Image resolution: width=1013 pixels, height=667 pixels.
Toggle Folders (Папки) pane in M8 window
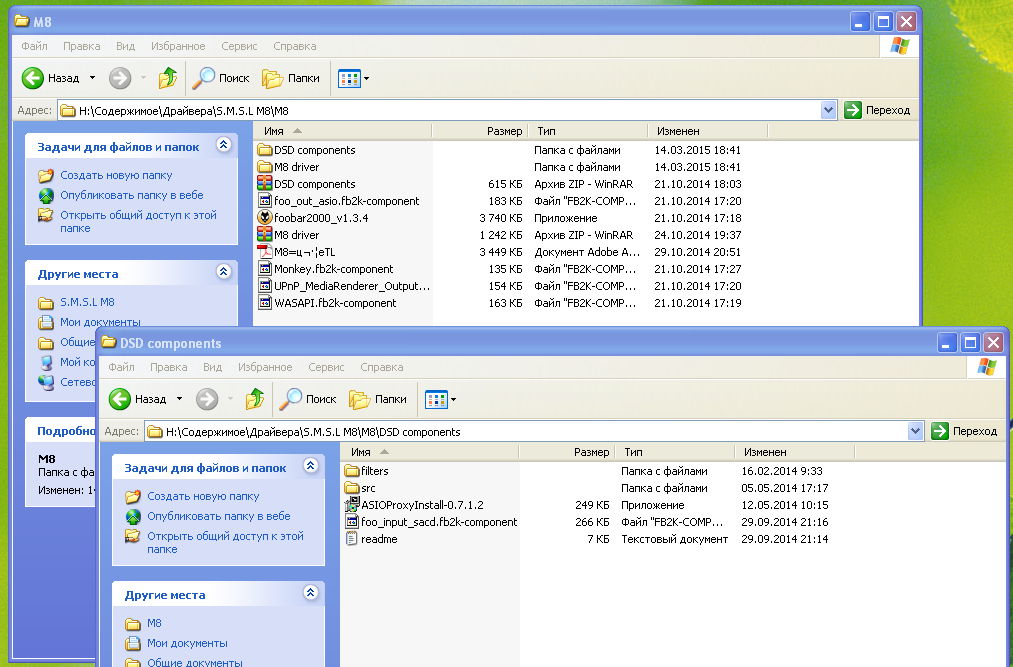coord(291,78)
